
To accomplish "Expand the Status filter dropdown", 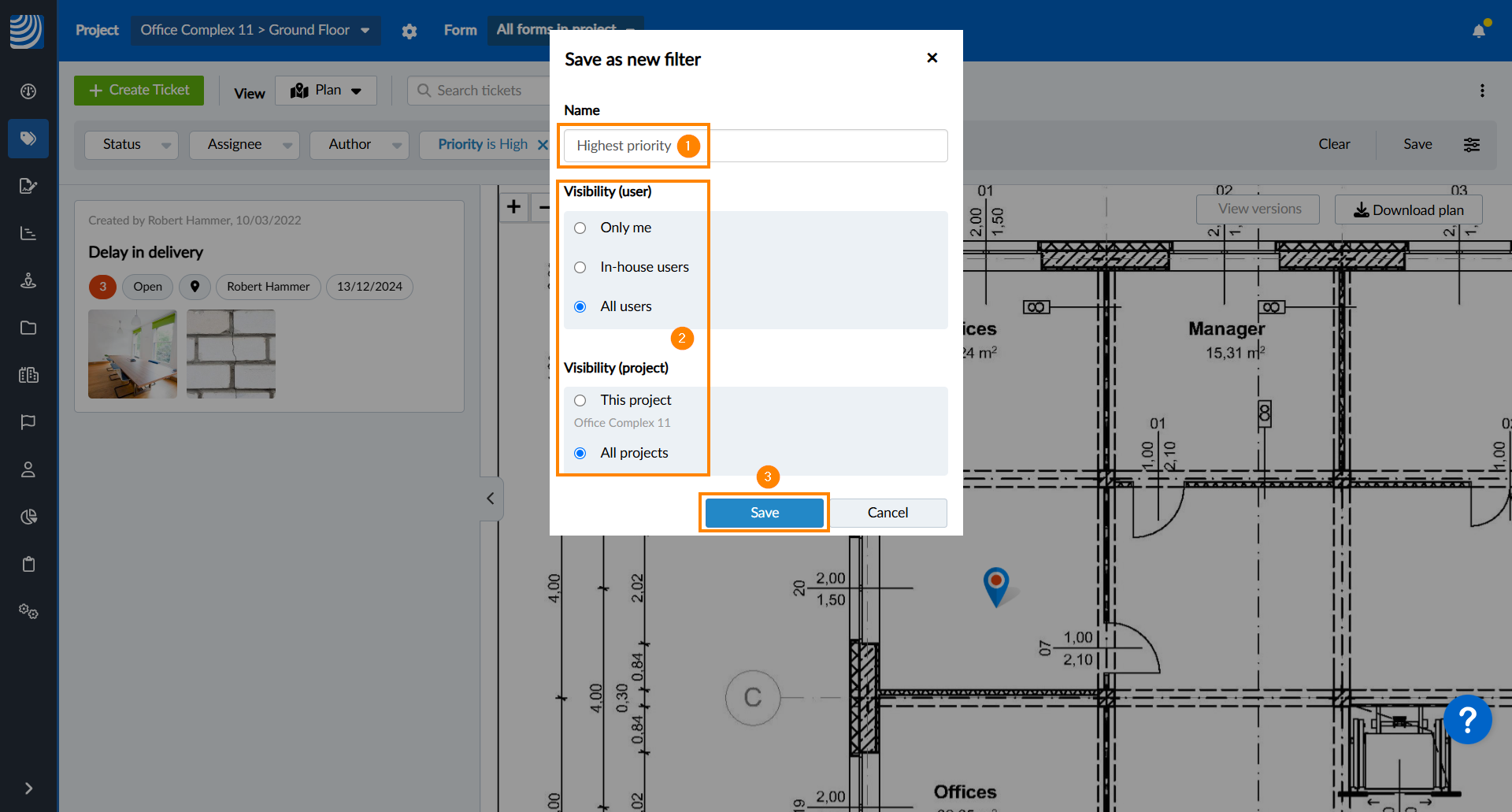I will coord(132,145).
